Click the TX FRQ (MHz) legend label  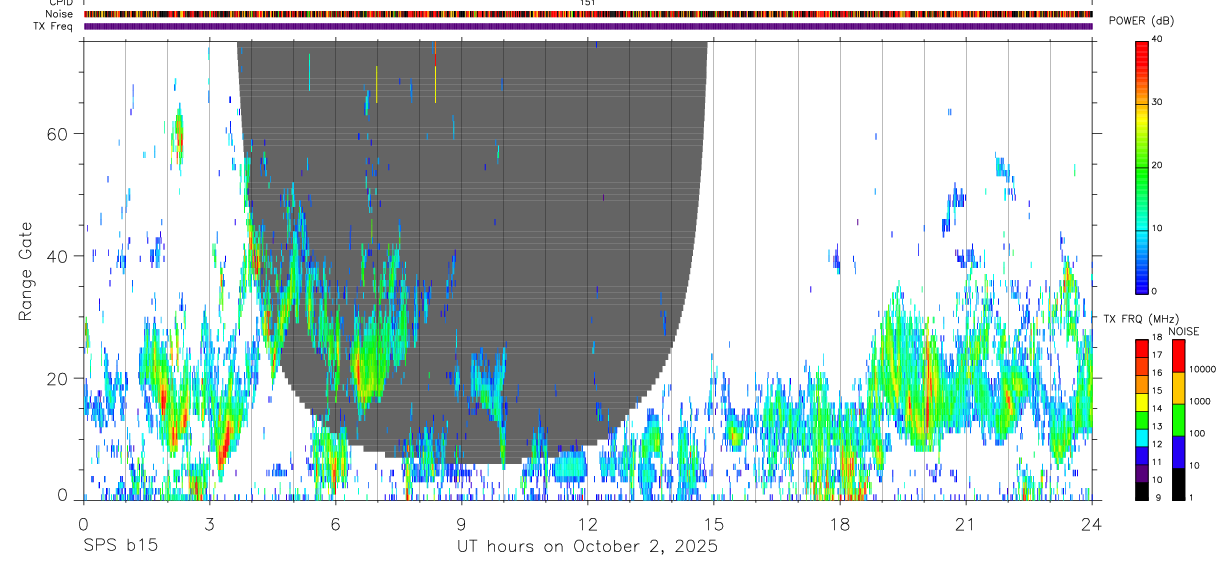point(1139,319)
